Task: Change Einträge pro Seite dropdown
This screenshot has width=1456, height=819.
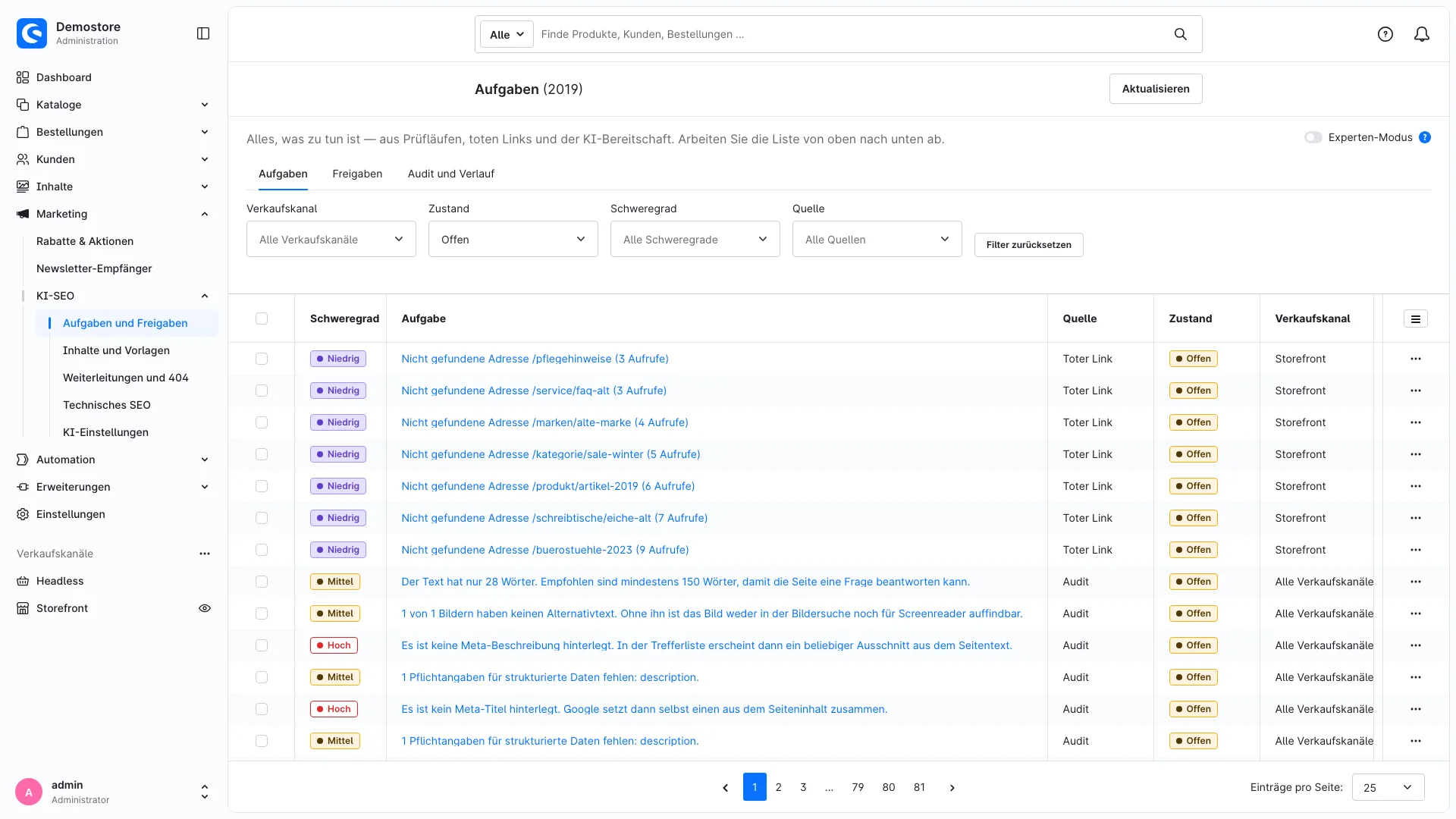Action: click(1389, 788)
